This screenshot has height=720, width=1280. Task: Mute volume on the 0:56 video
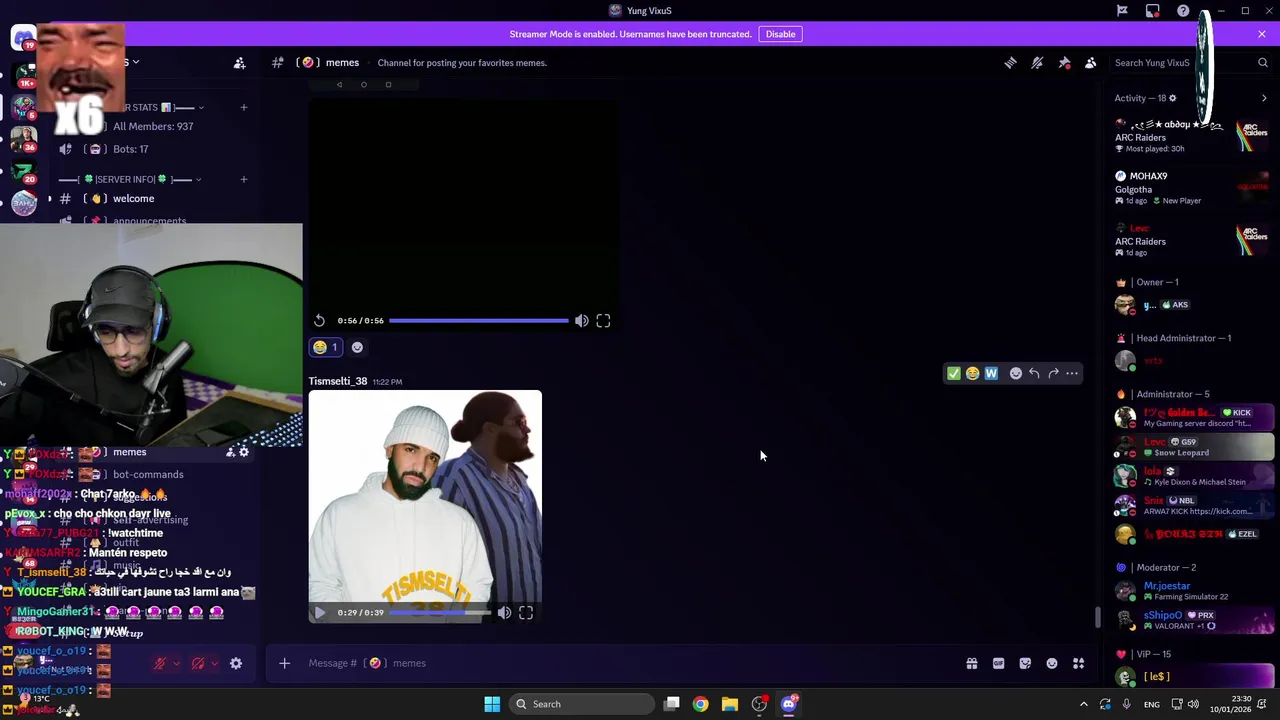(x=581, y=321)
